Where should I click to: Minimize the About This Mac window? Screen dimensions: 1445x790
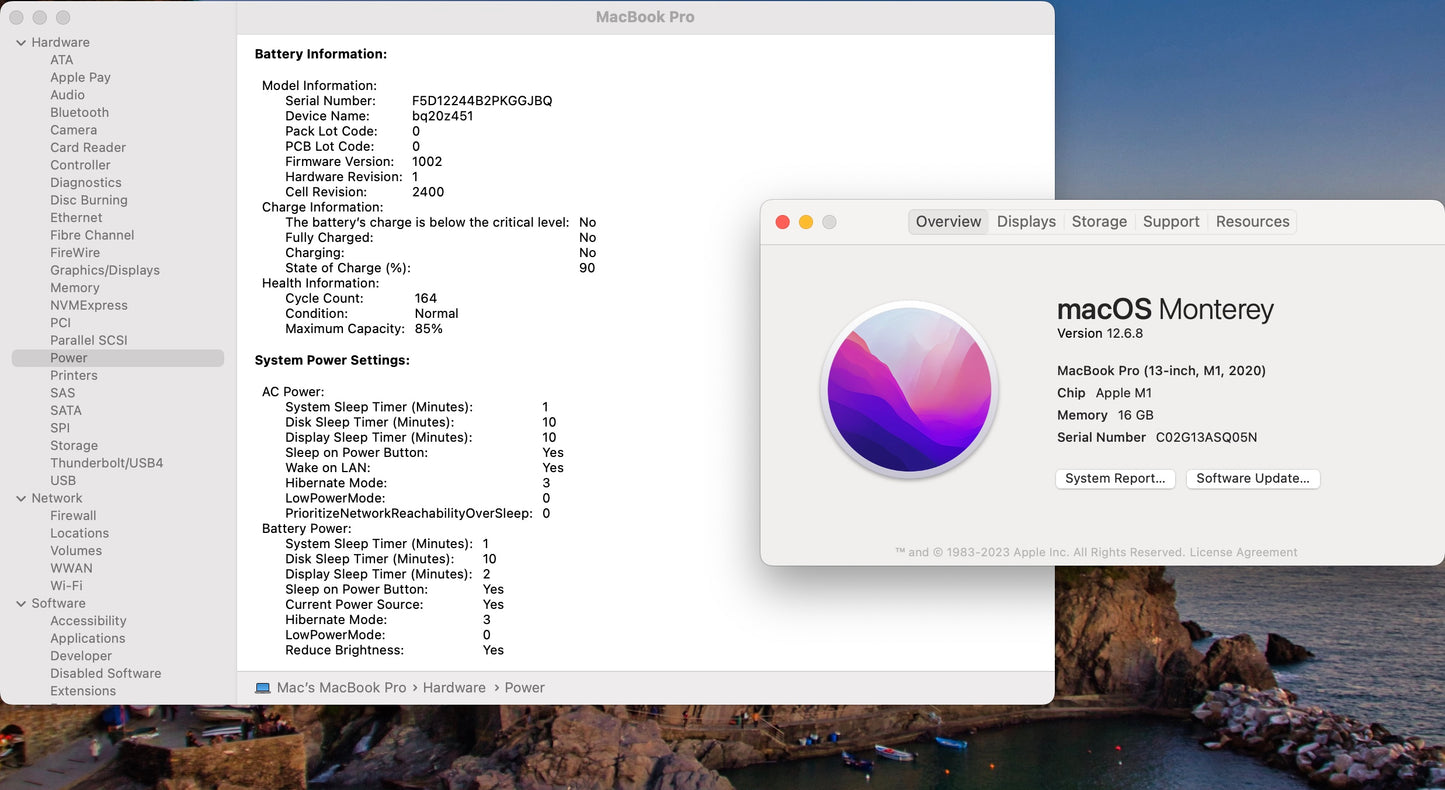point(806,222)
